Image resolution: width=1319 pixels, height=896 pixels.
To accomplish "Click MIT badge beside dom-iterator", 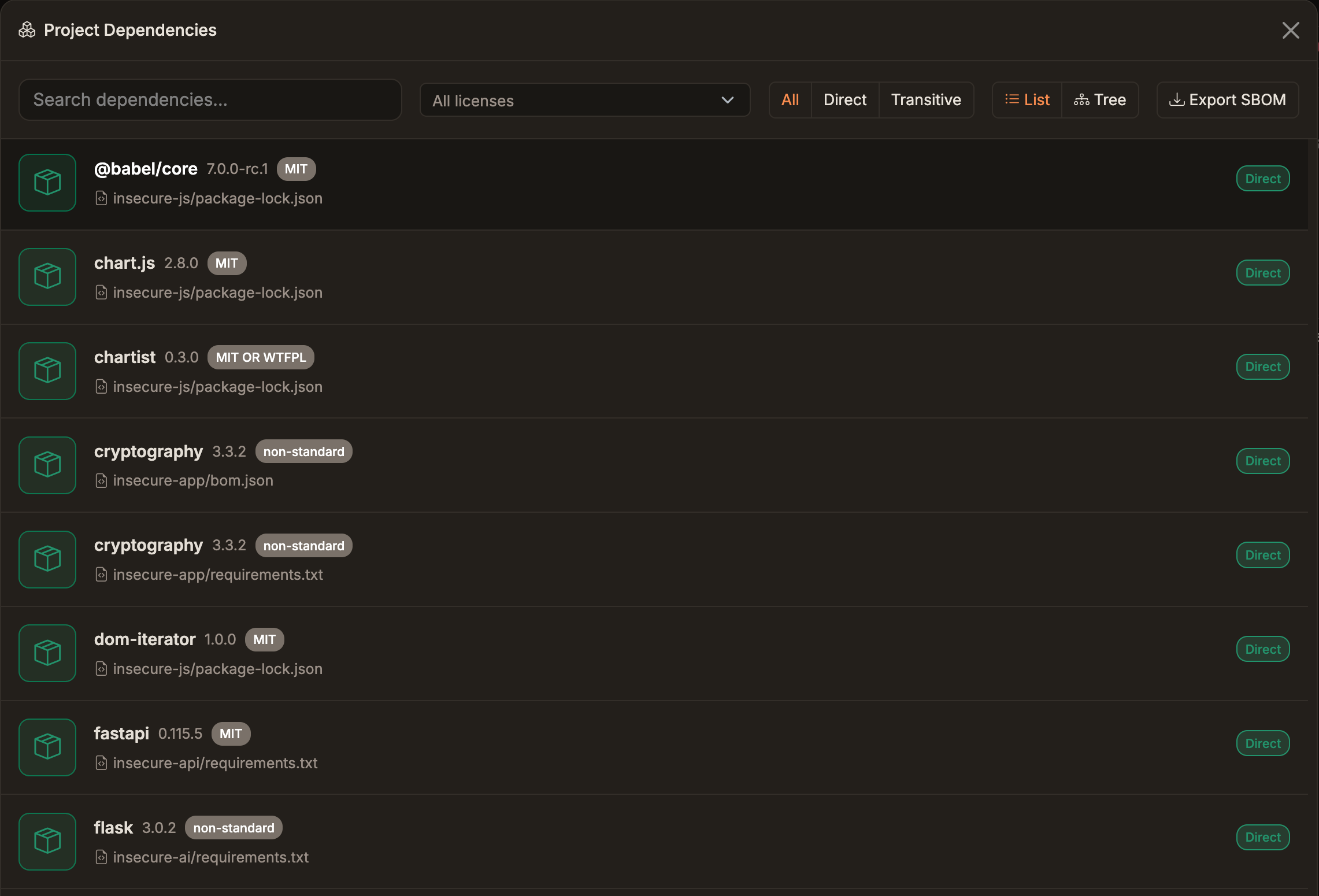I will click(264, 639).
